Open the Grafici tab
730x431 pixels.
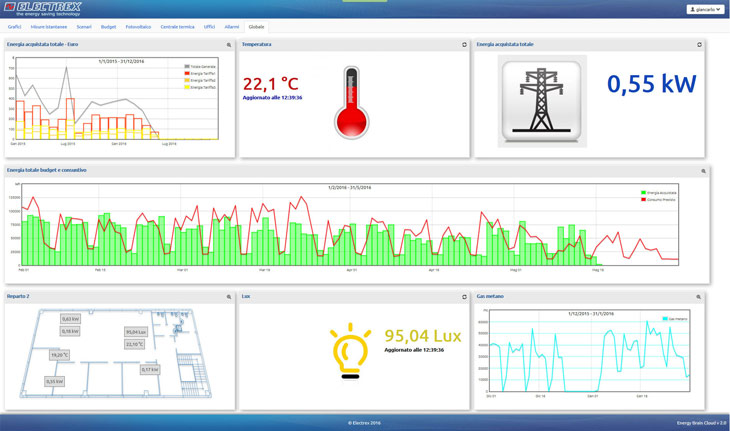click(15, 27)
